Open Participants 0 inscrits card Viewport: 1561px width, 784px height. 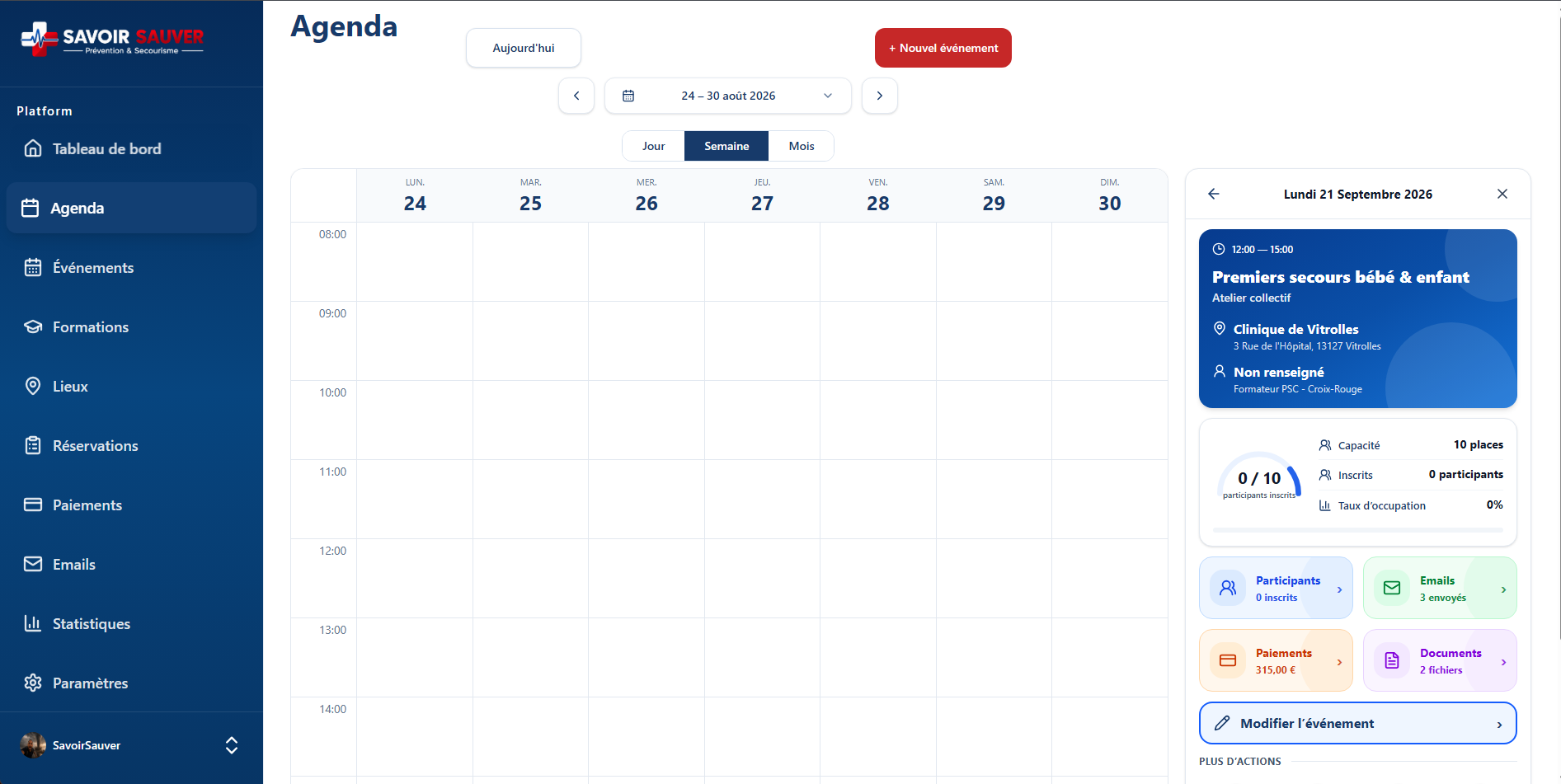(1276, 589)
